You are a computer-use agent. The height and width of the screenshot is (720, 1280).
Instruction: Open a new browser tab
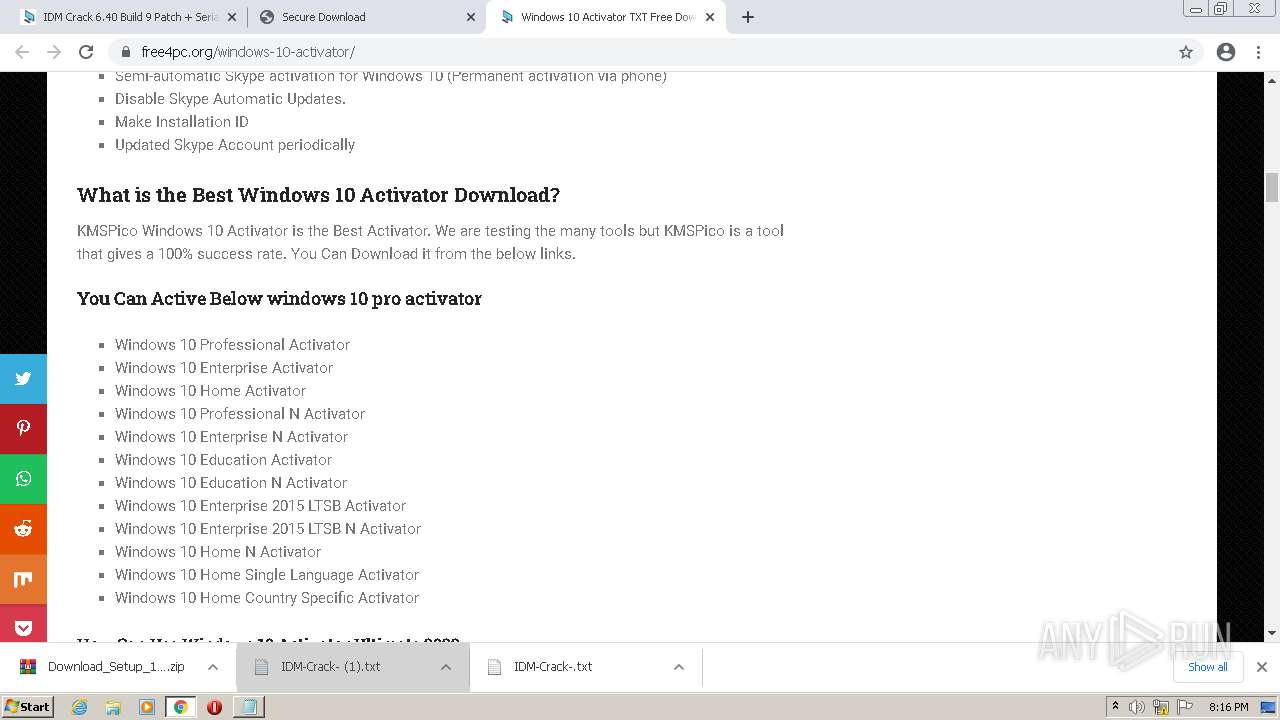[x=748, y=17]
